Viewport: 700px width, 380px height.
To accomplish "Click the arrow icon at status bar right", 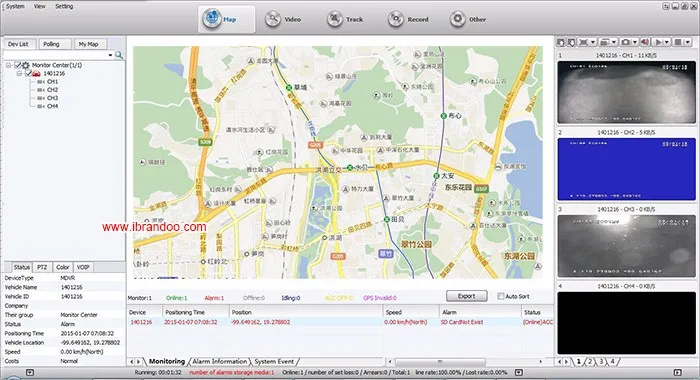I will 677,372.
